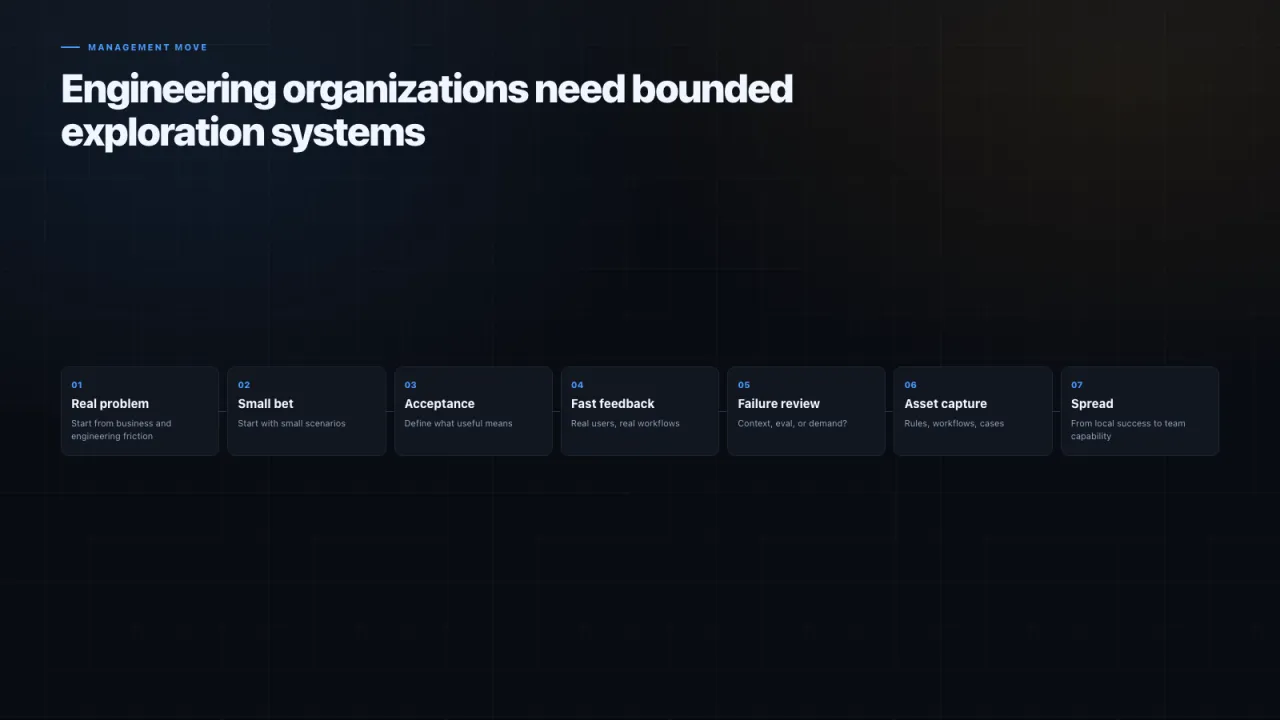Viewport: 1280px width, 720px height.
Task: Click the "Start with small scenarios" description
Action: pos(292,424)
